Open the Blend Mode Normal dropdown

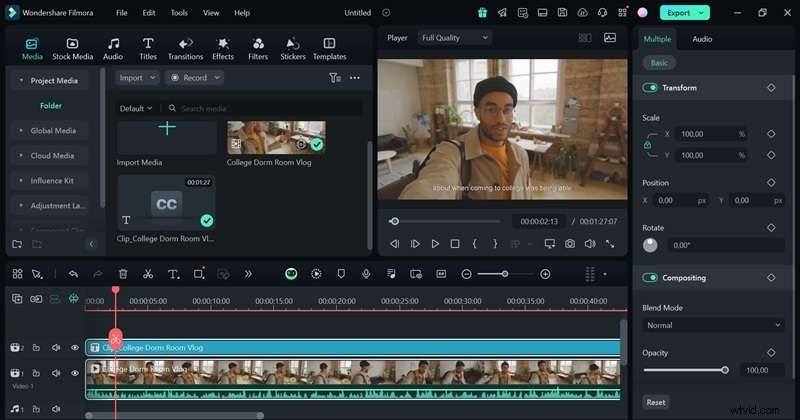coord(713,325)
